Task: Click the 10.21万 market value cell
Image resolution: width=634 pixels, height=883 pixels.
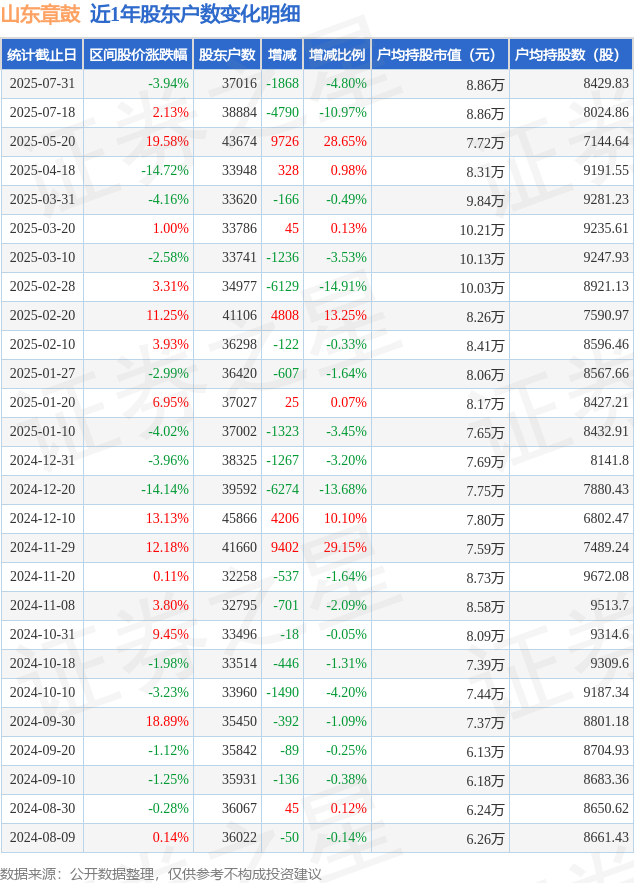Action: [x=481, y=229]
